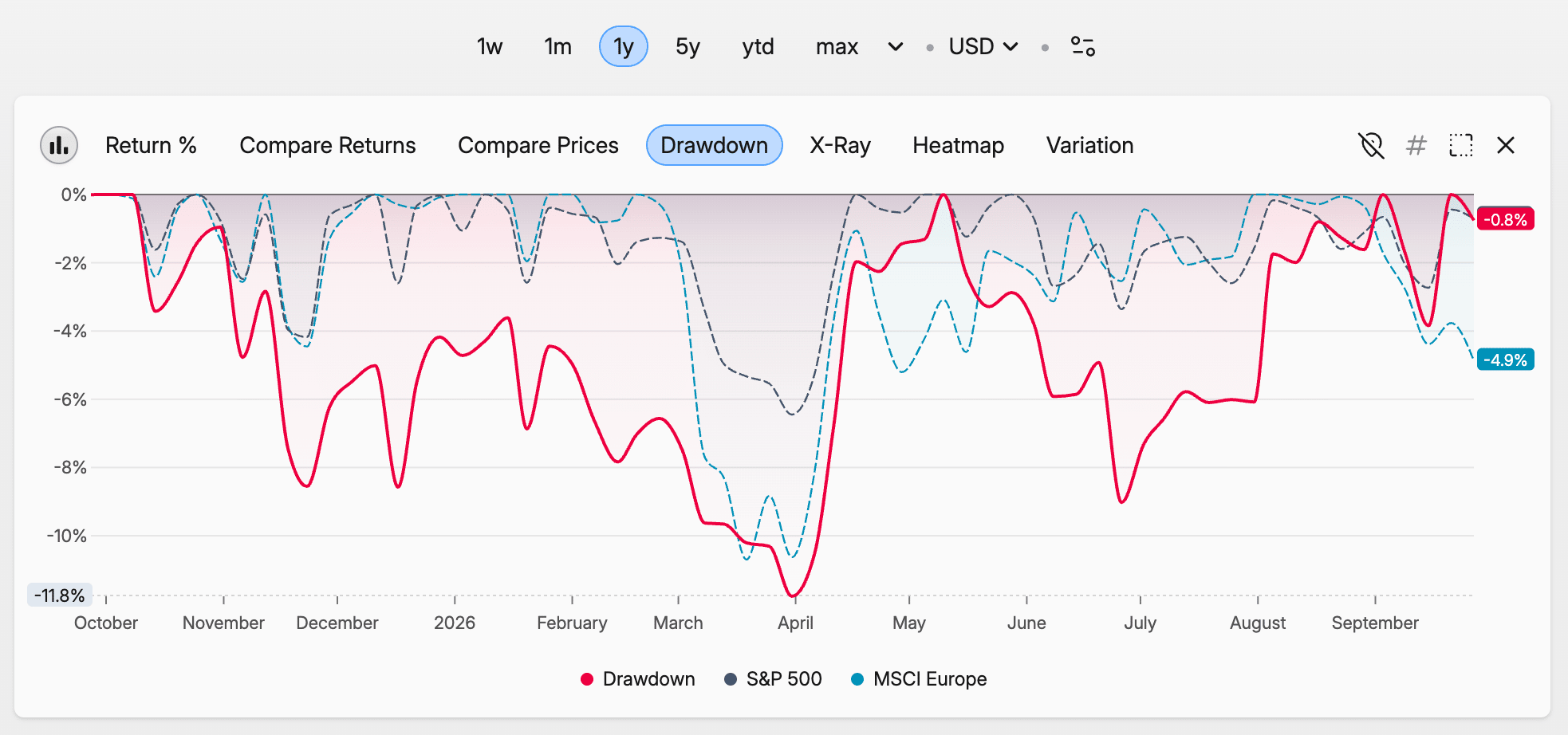Select the 1m time range
Screen dimensions: 1568x735
tap(557, 46)
